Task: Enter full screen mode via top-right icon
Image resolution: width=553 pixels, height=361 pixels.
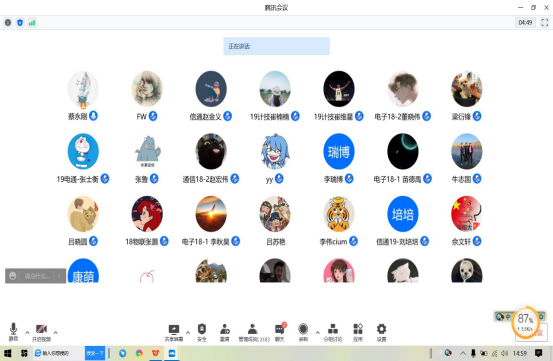Action: (x=545, y=23)
